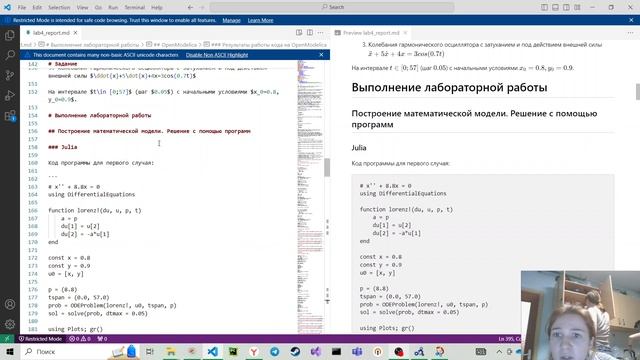Click the '### Julia' line in editor
640x360 pixels.
tap(63, 147)
